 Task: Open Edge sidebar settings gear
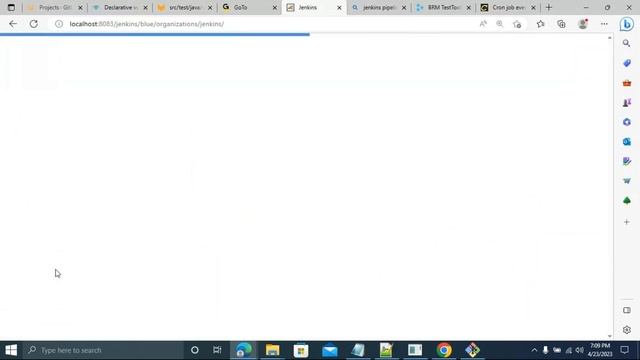[x=627, y=330]
